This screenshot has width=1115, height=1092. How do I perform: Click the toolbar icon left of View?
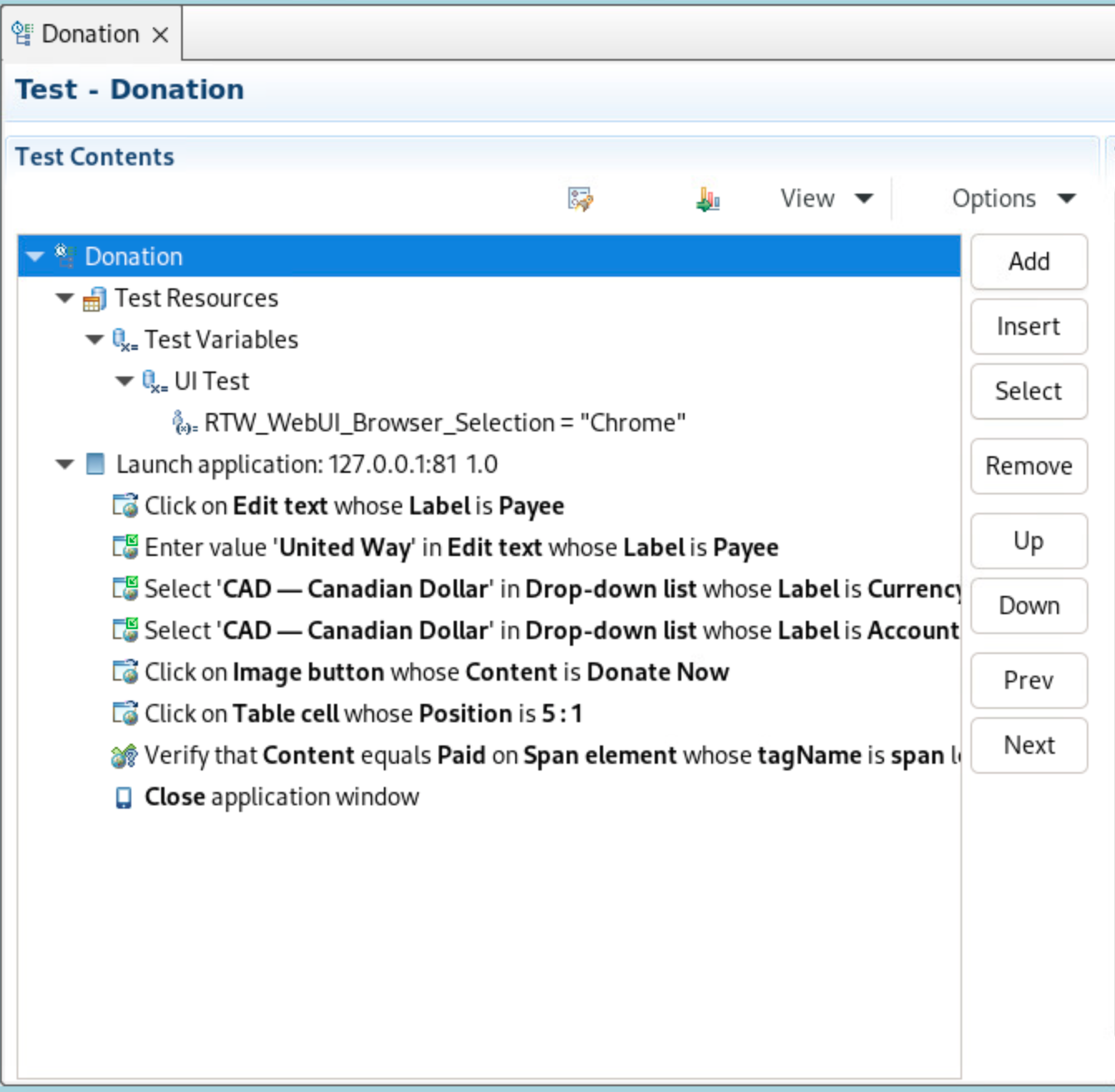click(707, 199)
